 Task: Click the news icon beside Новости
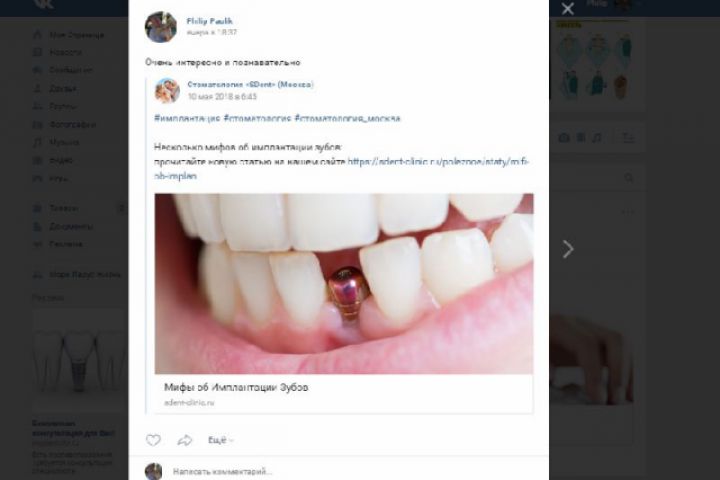(x=38, y=52)
